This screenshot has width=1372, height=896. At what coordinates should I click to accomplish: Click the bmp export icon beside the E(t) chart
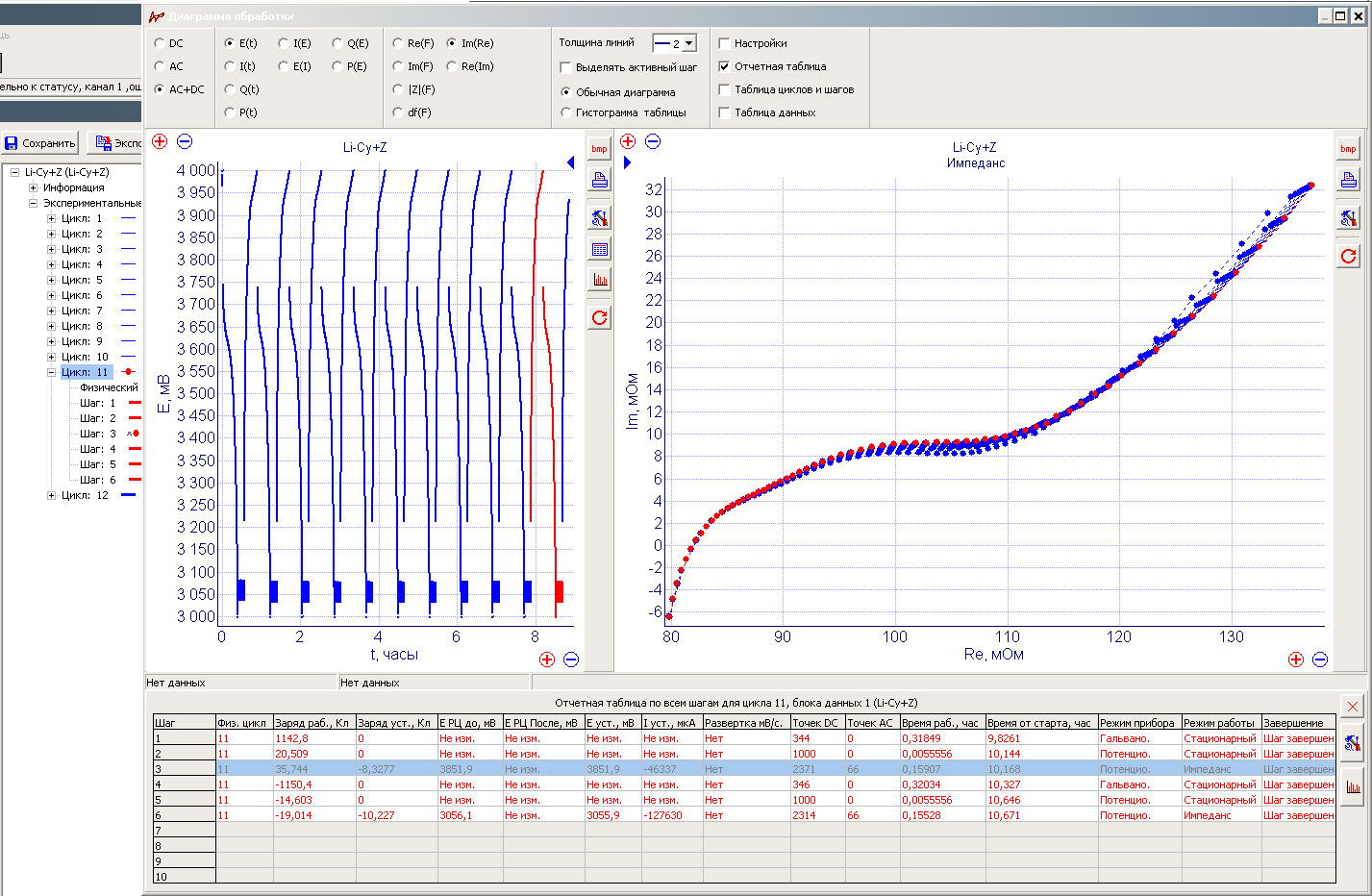pos(599,148)
